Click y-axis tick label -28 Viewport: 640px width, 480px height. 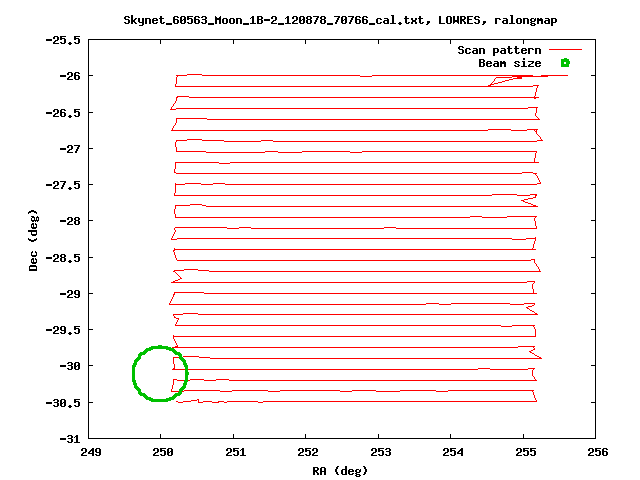tap(70, 221)
